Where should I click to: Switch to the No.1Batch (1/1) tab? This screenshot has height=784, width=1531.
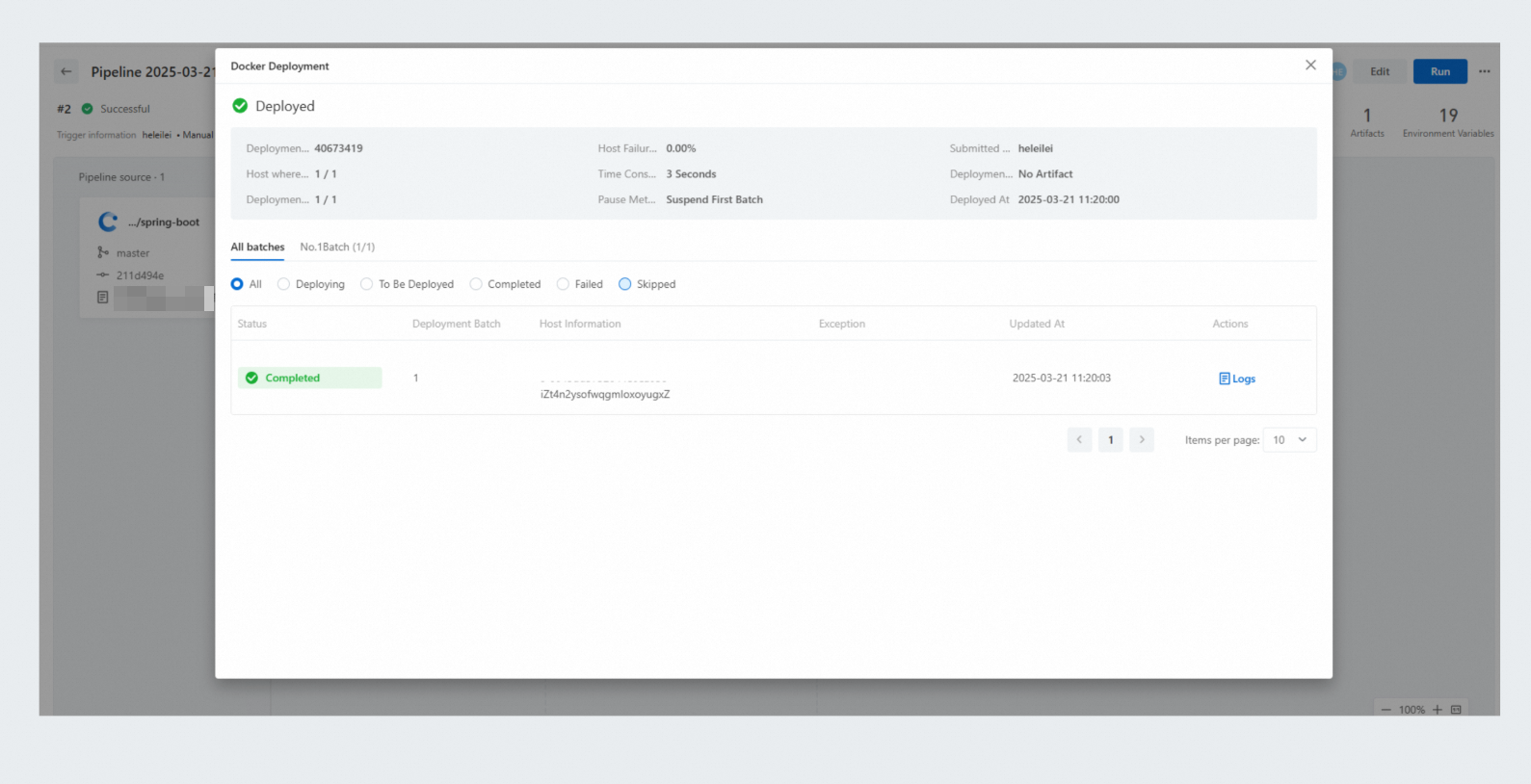[x=337, y=248]
